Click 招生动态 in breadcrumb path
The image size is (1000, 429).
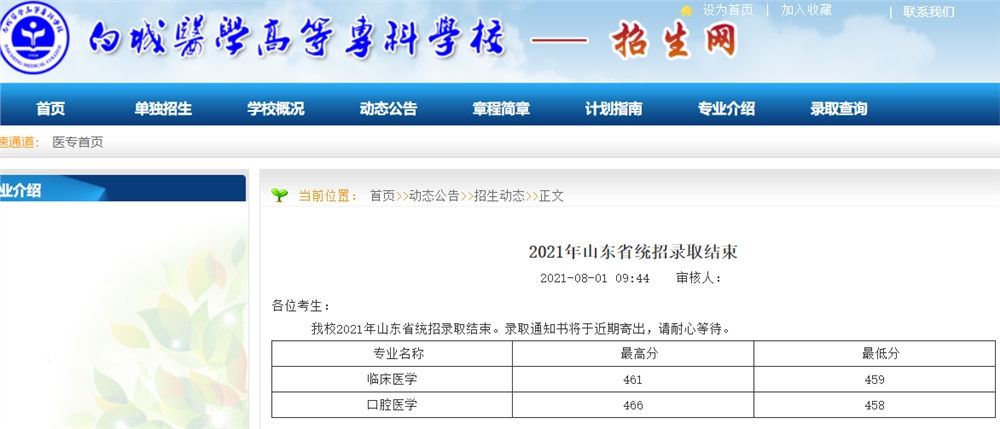[x=499, y=196]
